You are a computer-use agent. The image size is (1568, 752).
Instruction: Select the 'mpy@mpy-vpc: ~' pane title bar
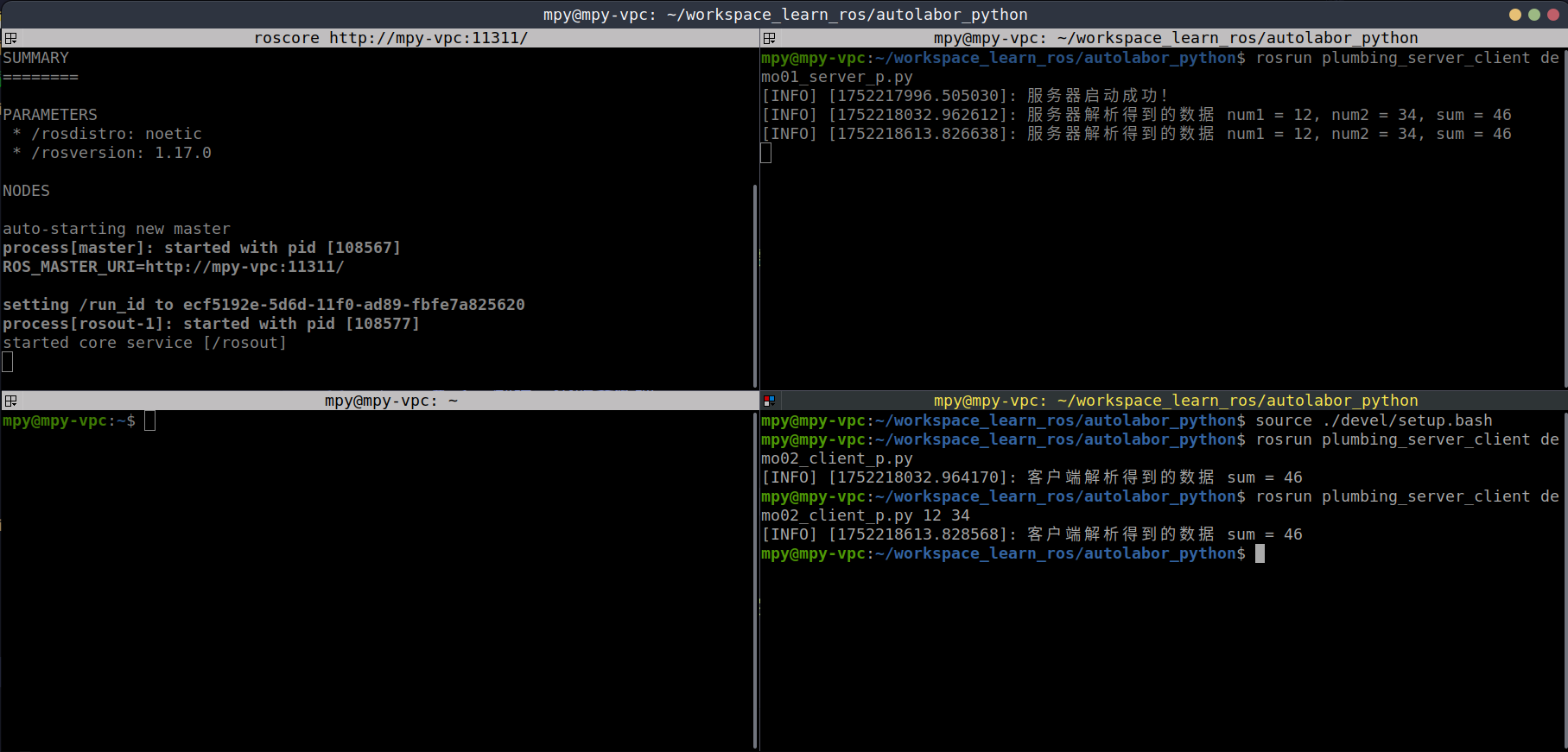[390, 401]
